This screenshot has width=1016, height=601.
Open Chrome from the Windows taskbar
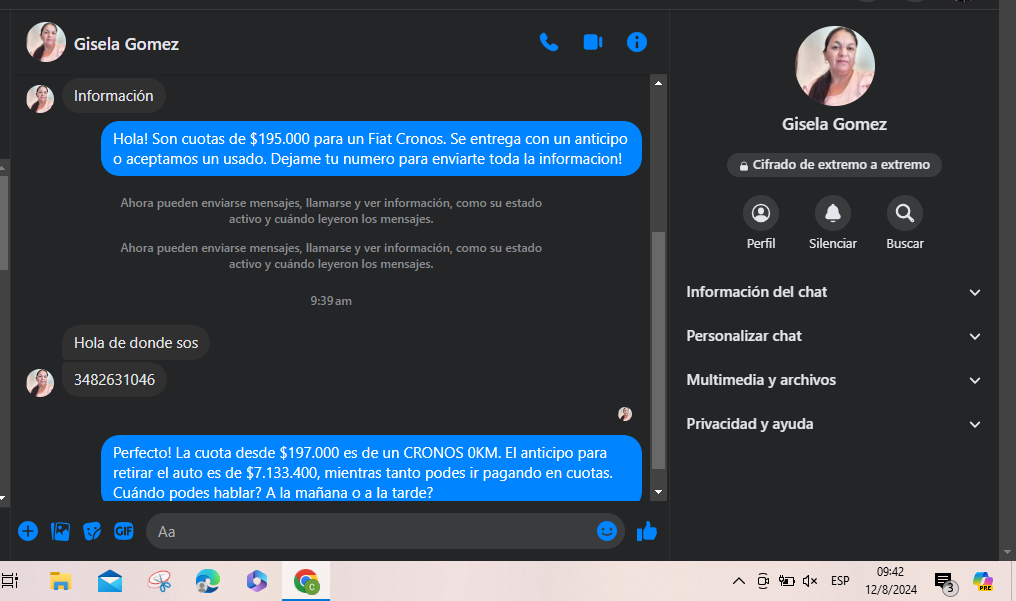point(306,581)
